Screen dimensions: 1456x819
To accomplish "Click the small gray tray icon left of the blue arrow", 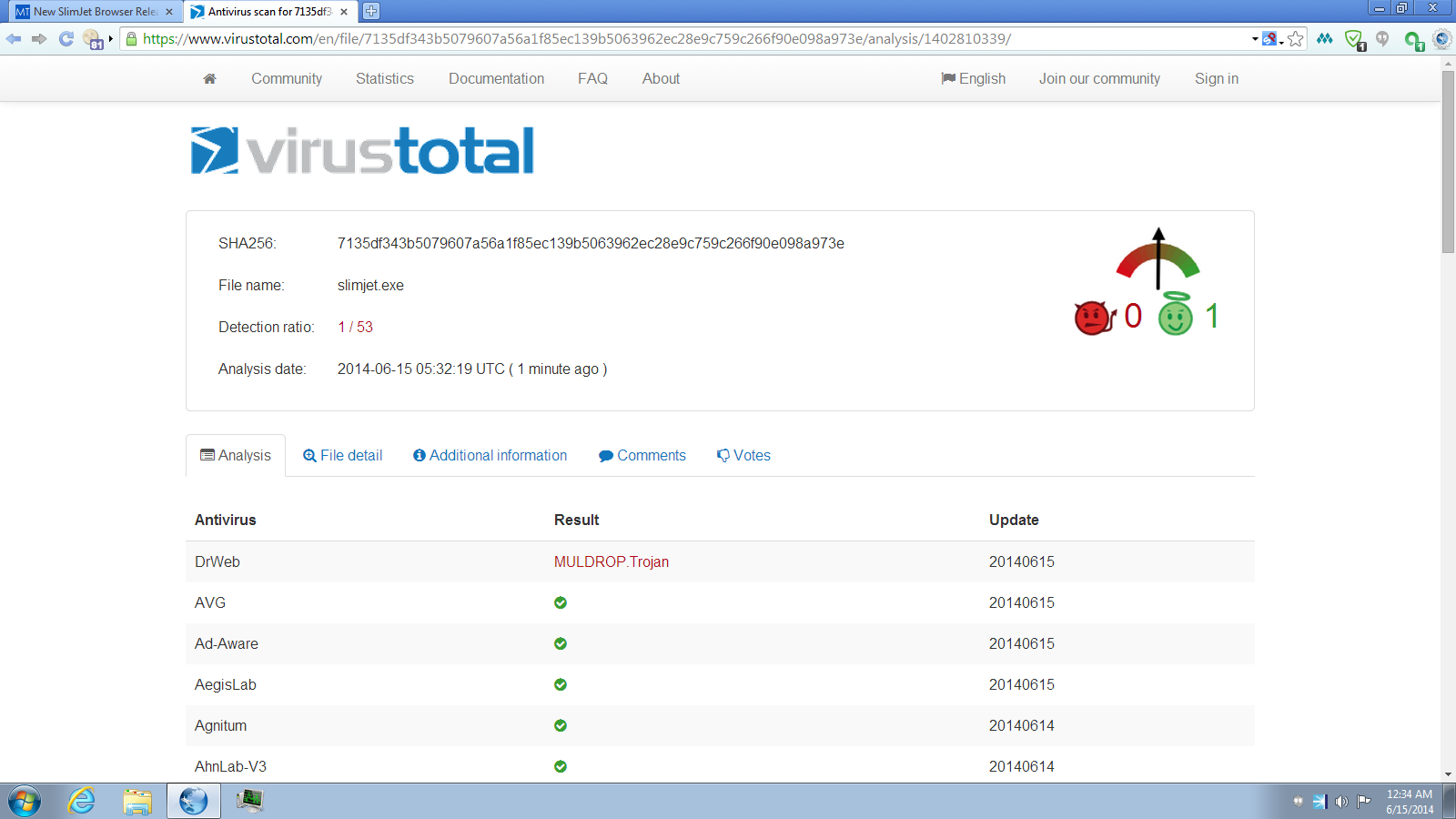I will (x=1298, y=802).
